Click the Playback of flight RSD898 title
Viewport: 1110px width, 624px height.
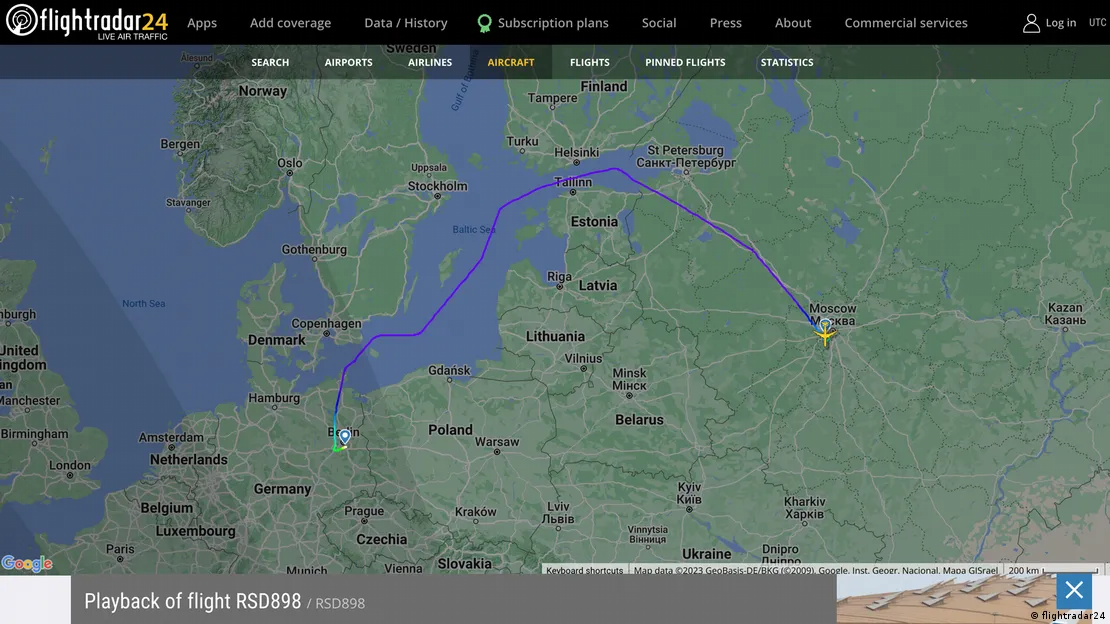point(193,601)
